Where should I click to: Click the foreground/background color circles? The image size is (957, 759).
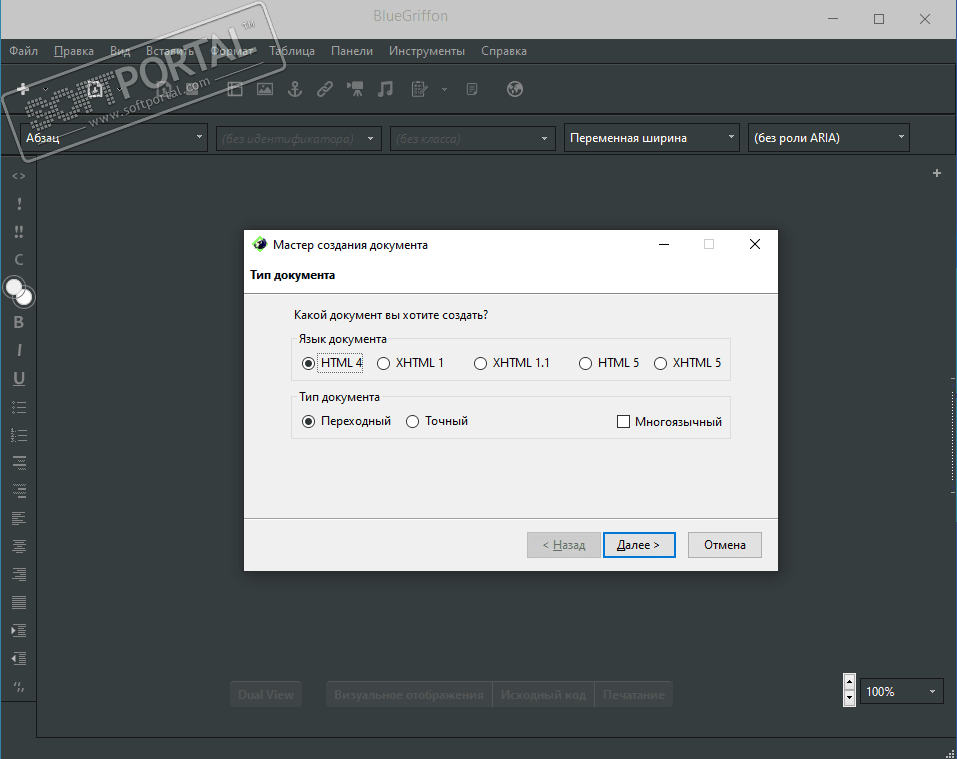pyautogui.click(x=19, y=292)
